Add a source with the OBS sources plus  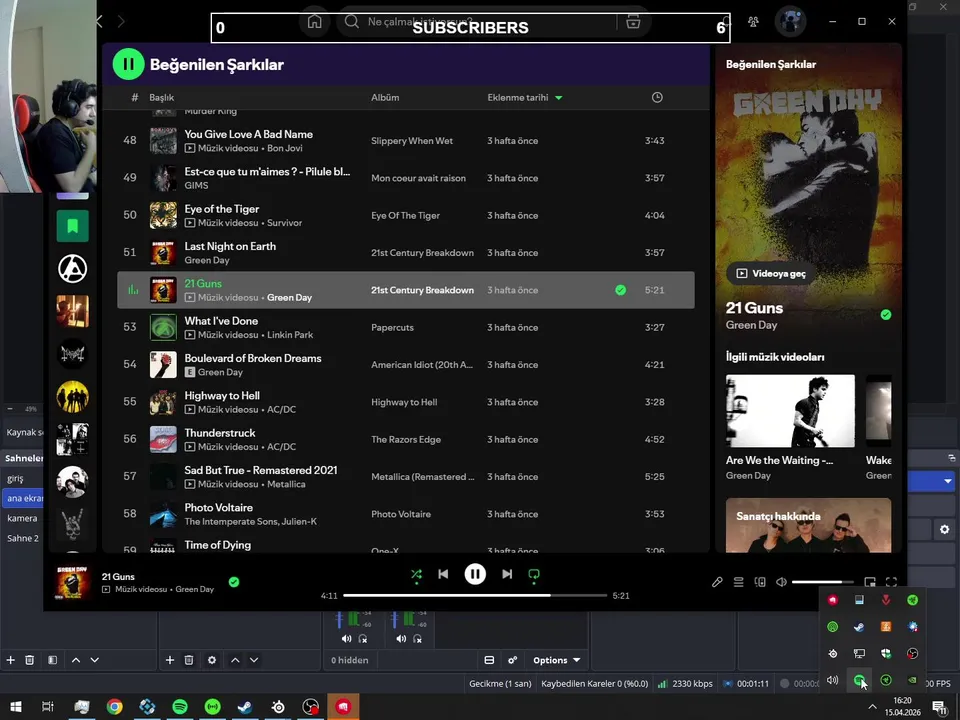coord(170,660)
